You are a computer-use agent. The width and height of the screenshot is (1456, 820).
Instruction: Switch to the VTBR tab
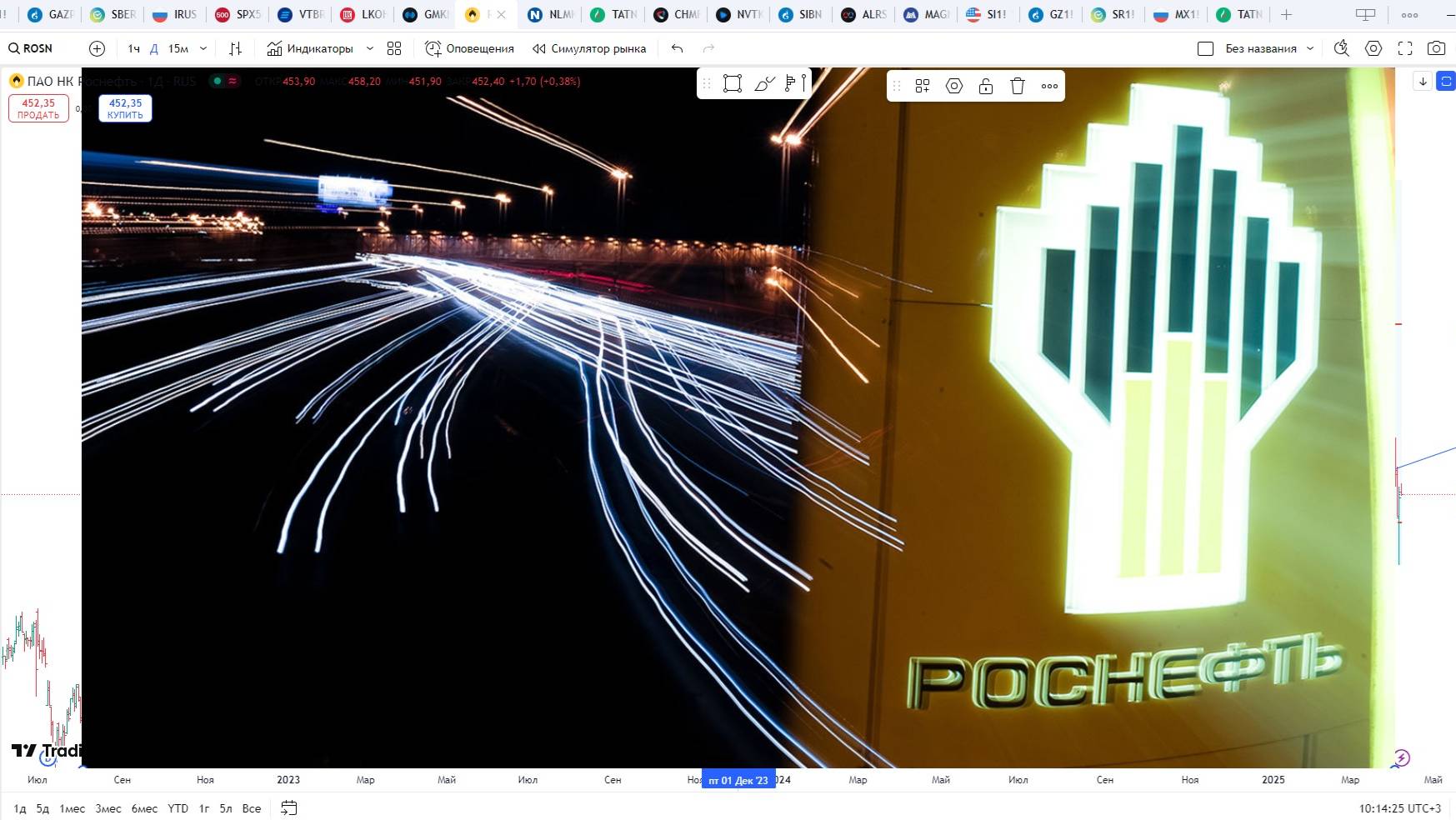pyautogui.click(x=301, y=14)
